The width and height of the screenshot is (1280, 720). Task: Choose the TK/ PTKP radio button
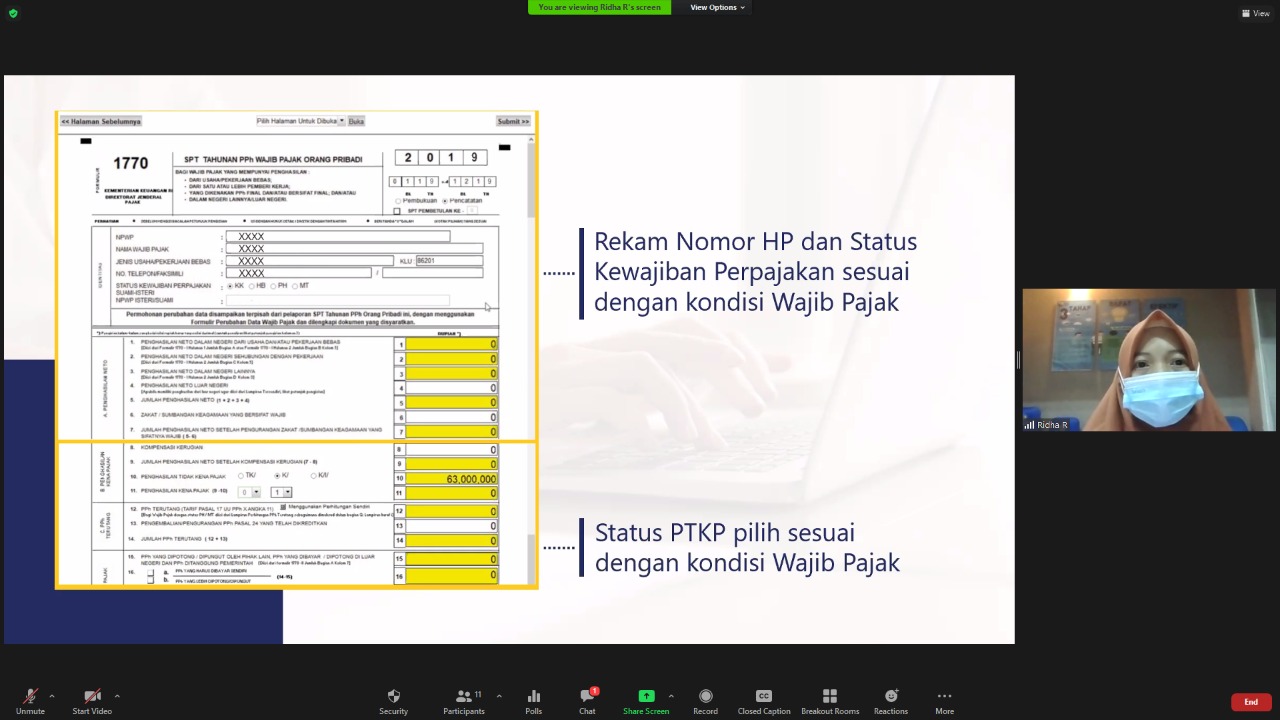tap(241, 476)
